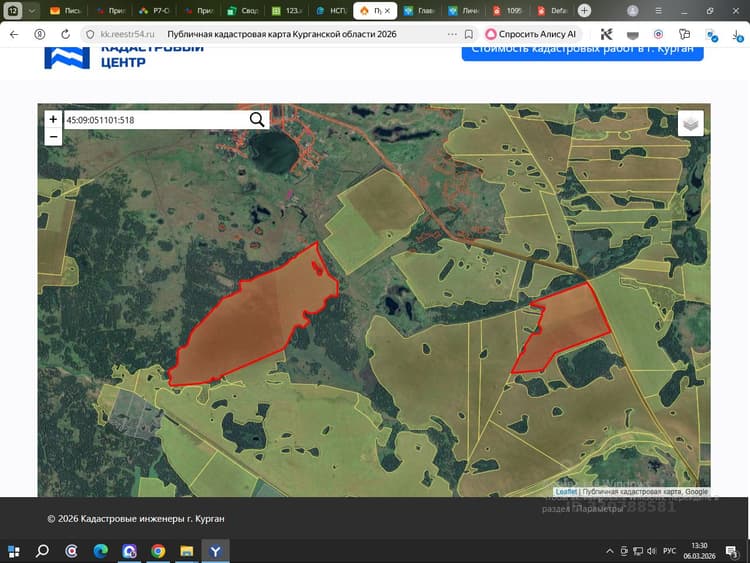Click the cadastral number search field
The image size is (750, 563).
(x=156, y=120)
